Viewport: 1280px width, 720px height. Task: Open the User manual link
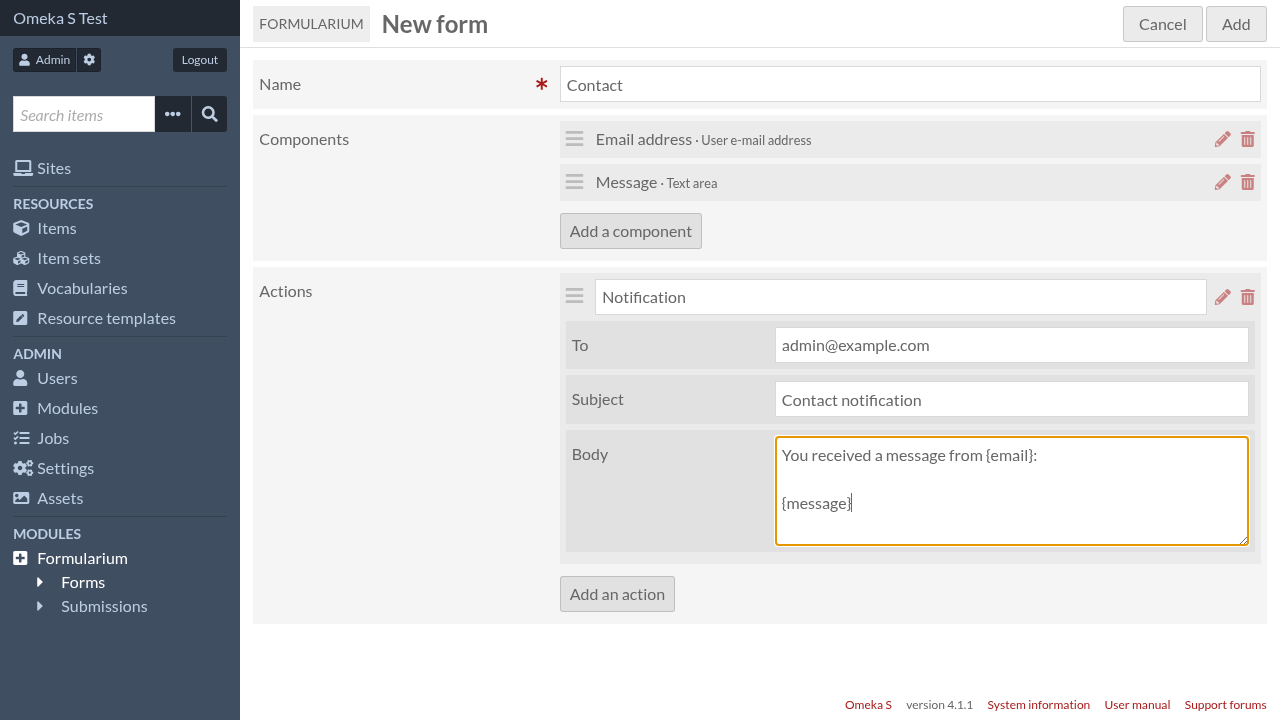click(x=1137, y=704)
